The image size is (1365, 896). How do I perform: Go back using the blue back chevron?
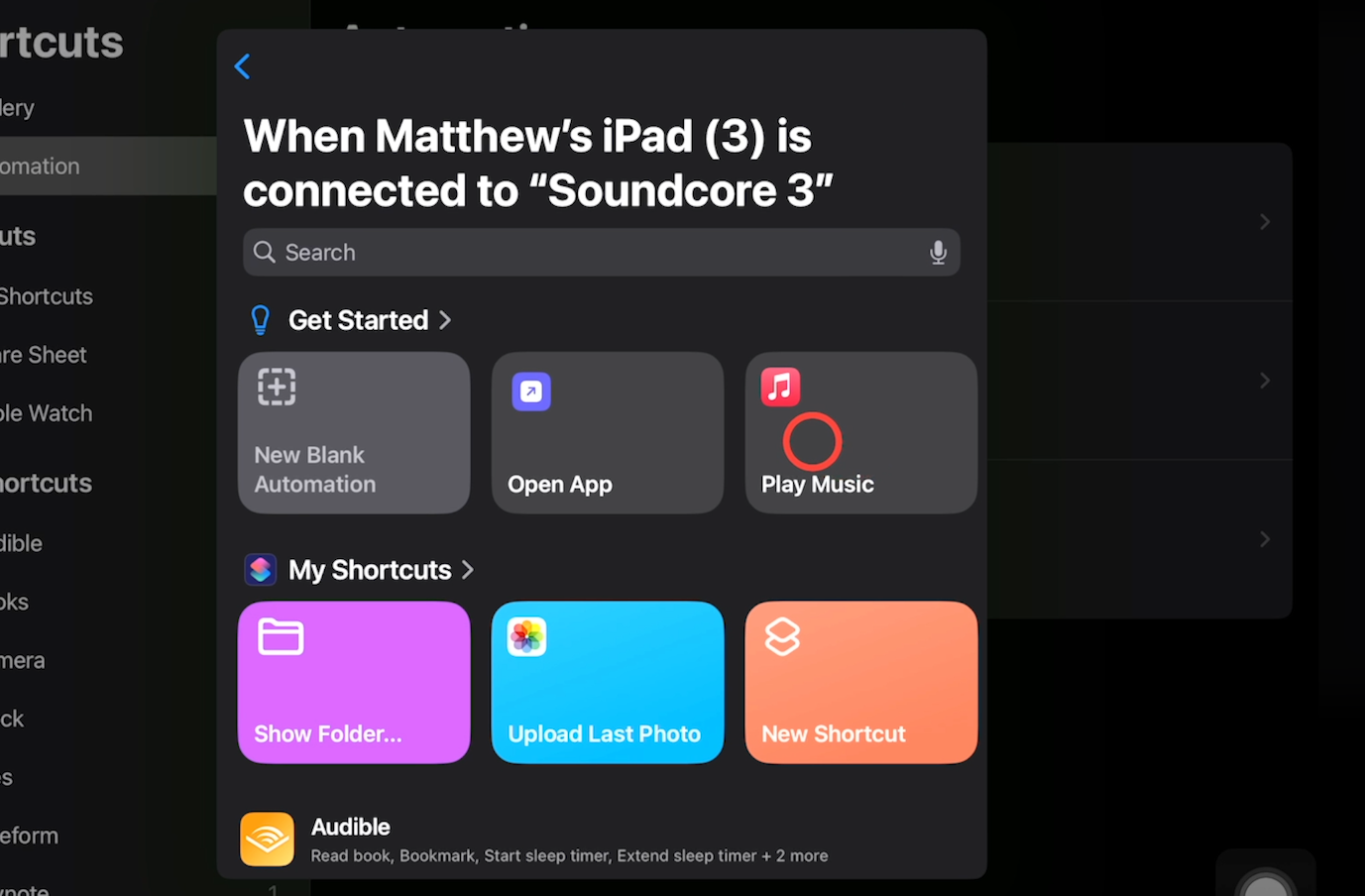(x=242, y=66)
